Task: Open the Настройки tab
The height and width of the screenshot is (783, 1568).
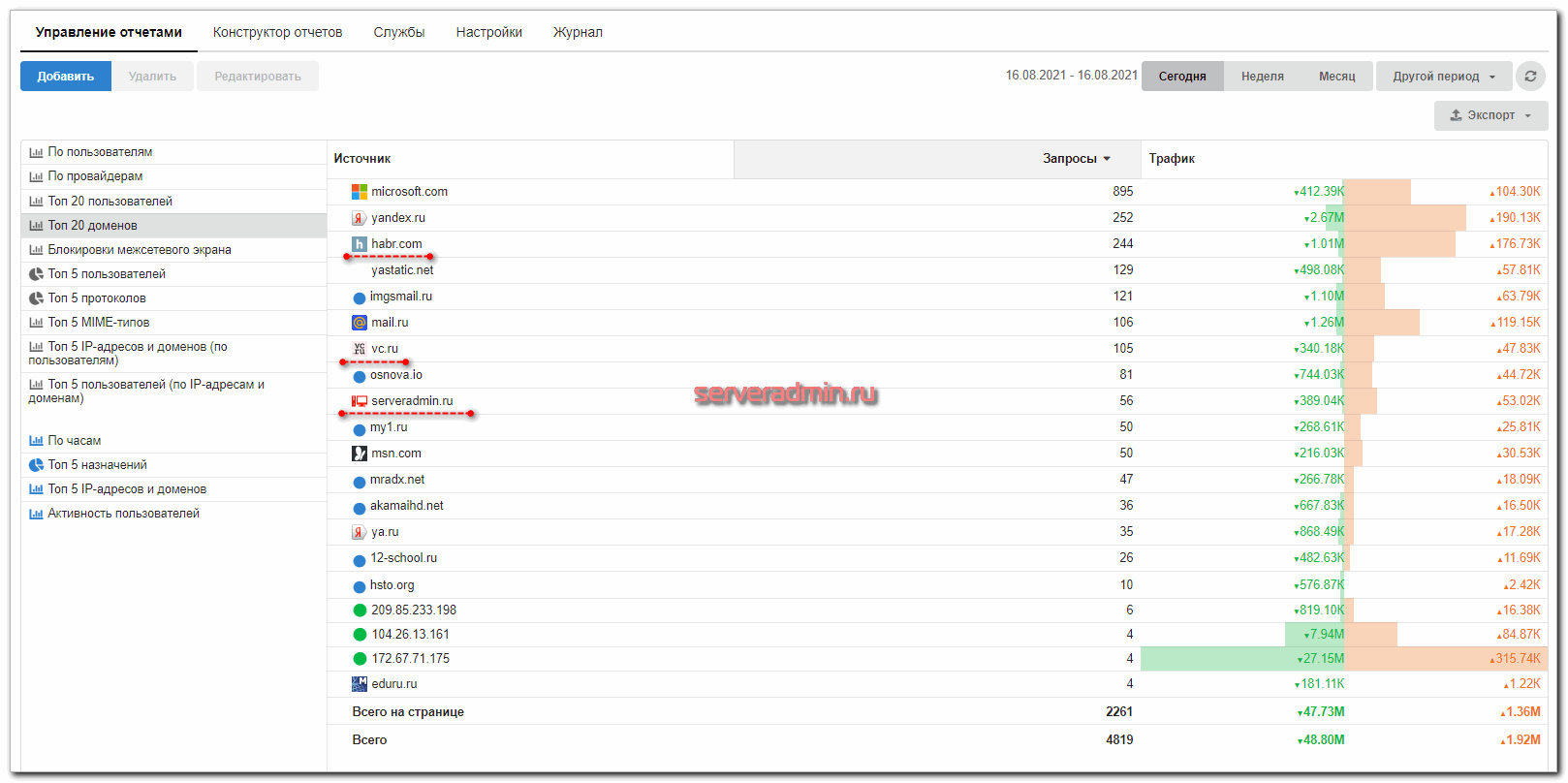Action: coord(489,32)
